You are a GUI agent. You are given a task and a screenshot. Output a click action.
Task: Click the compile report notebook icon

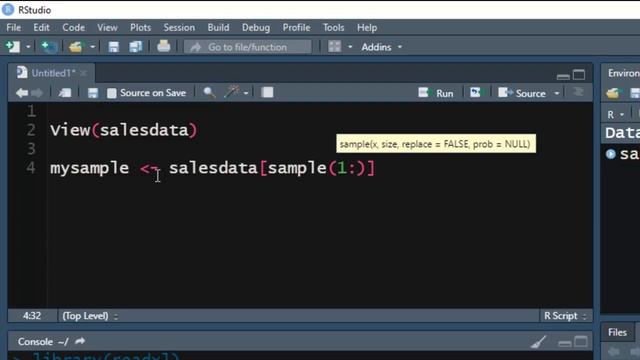267,92
